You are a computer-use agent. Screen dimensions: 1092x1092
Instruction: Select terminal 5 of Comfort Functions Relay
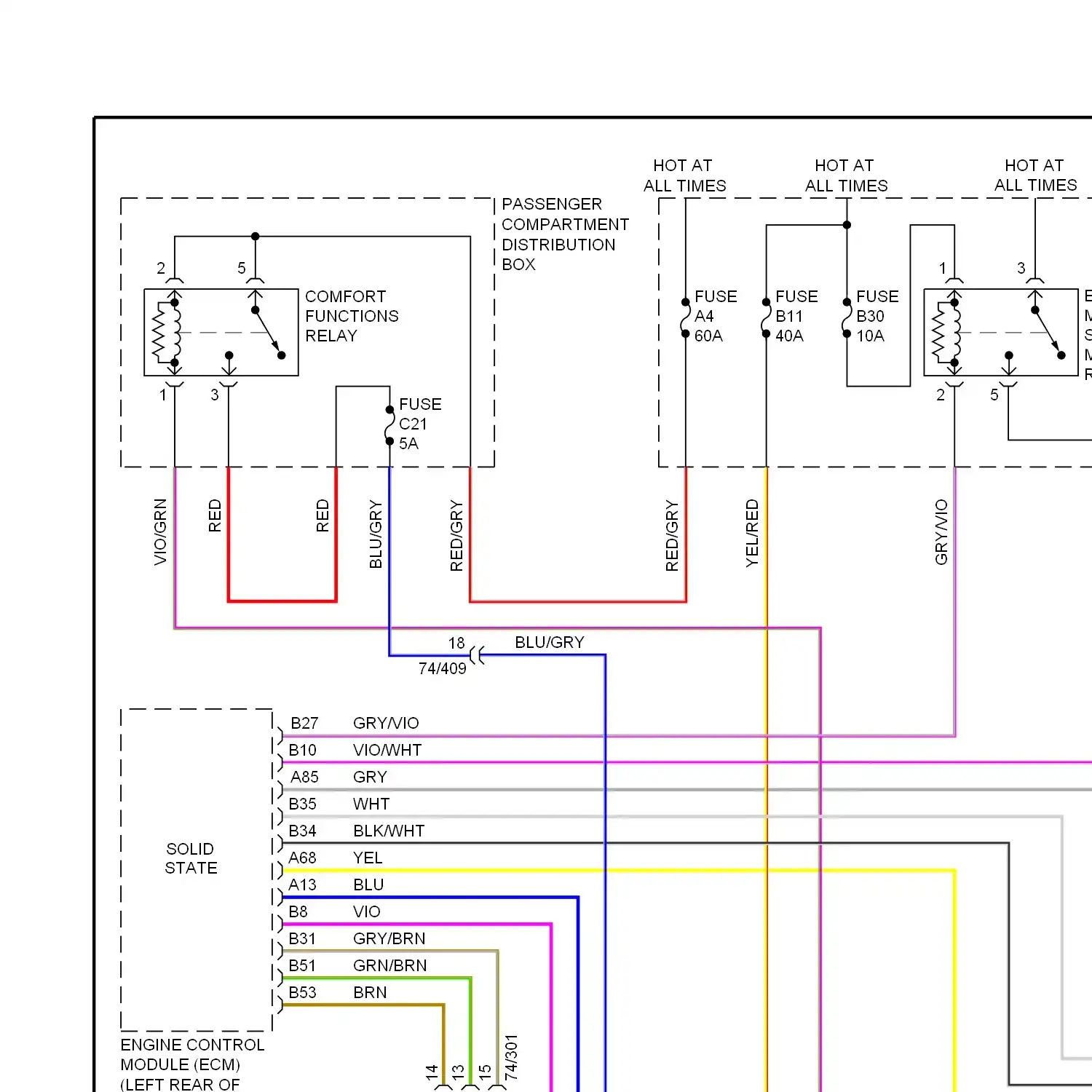tap(242, 268)
